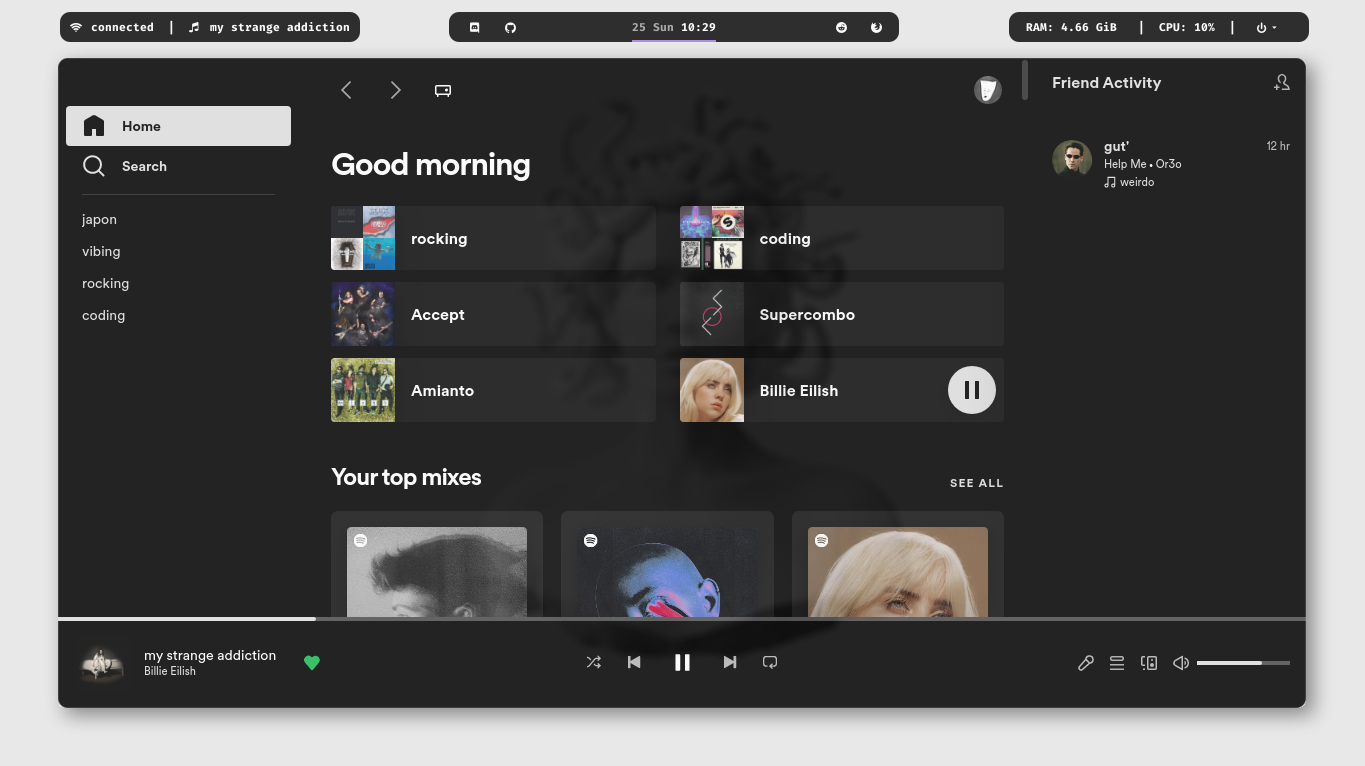Open the play queue
The image size is (1365, 766).
pos(1117,662)
